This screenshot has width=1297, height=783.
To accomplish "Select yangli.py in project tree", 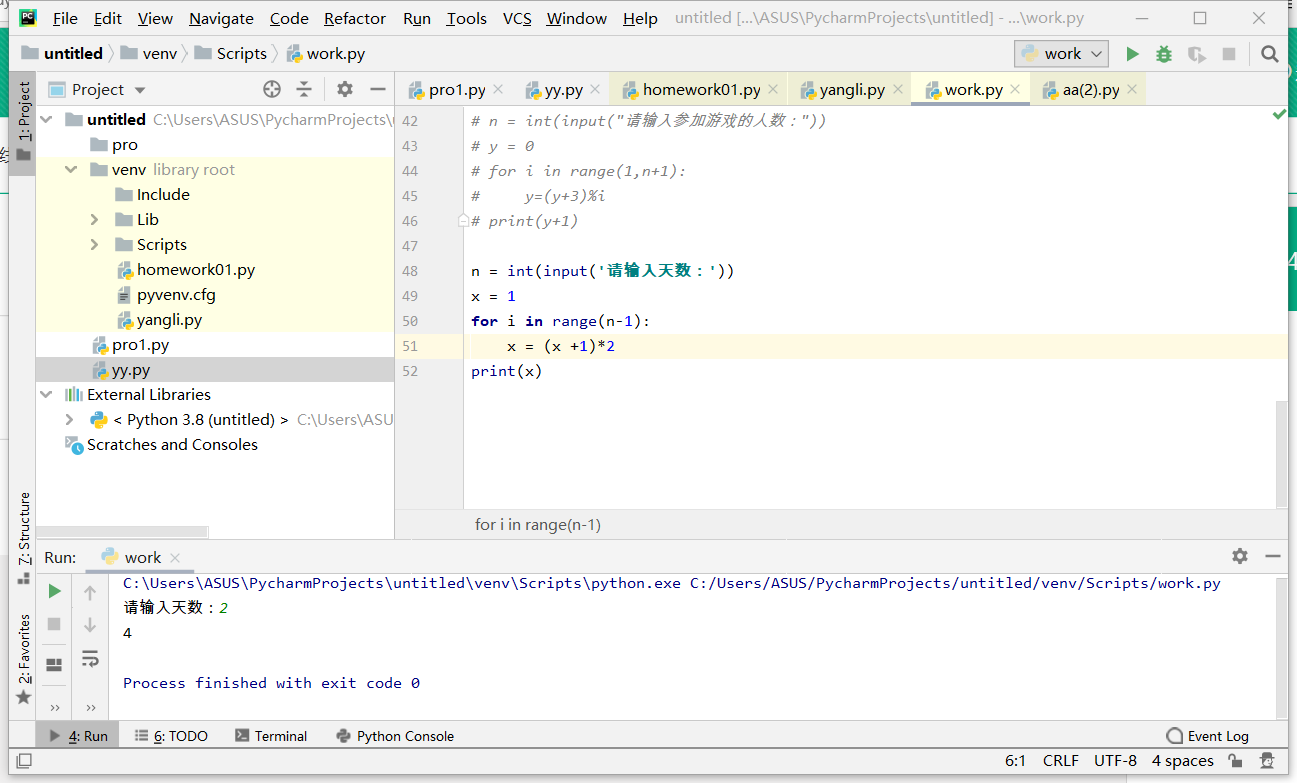I will click(169, 320).
